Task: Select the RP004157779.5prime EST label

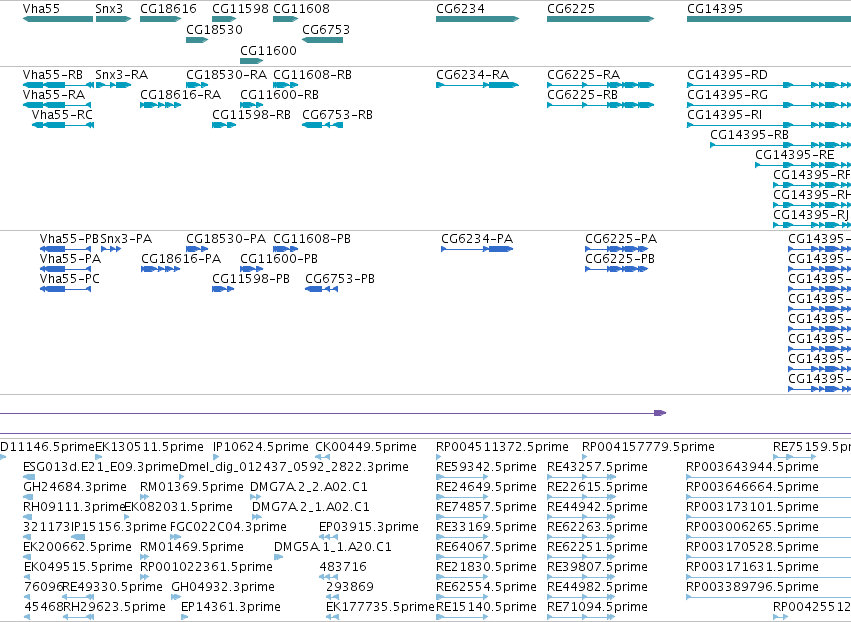Action: pos(649,447)
